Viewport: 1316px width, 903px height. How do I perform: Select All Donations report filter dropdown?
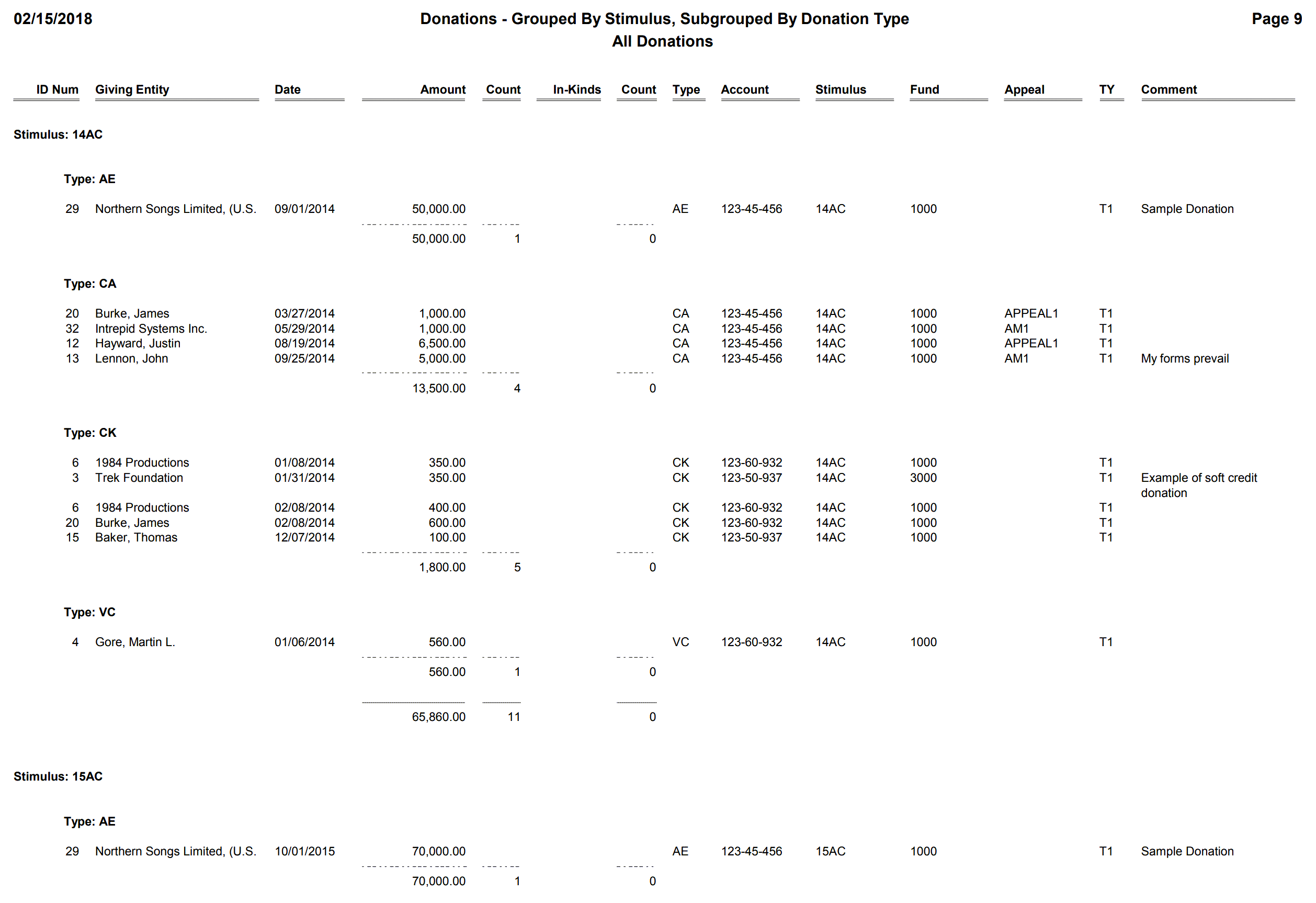click(x=658, y=46)
